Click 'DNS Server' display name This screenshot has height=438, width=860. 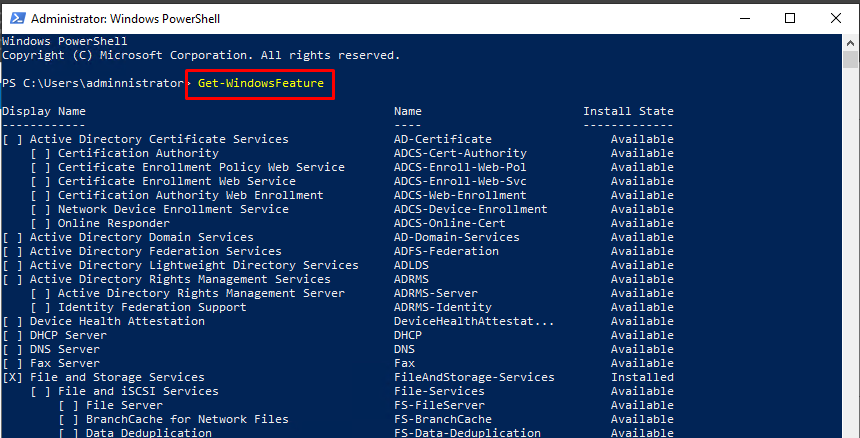pos(65,349)
